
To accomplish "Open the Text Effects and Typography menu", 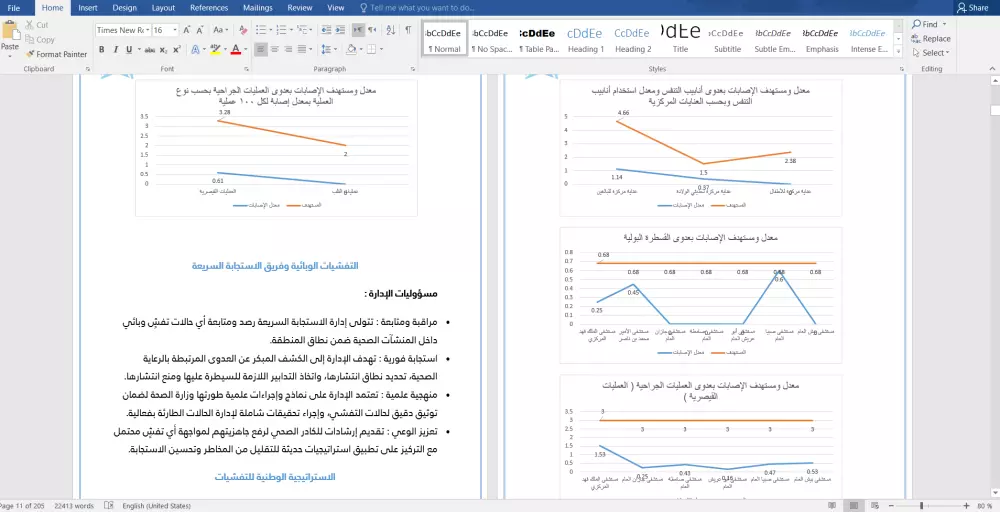I will pyautogui.click(x=195, y=50).
